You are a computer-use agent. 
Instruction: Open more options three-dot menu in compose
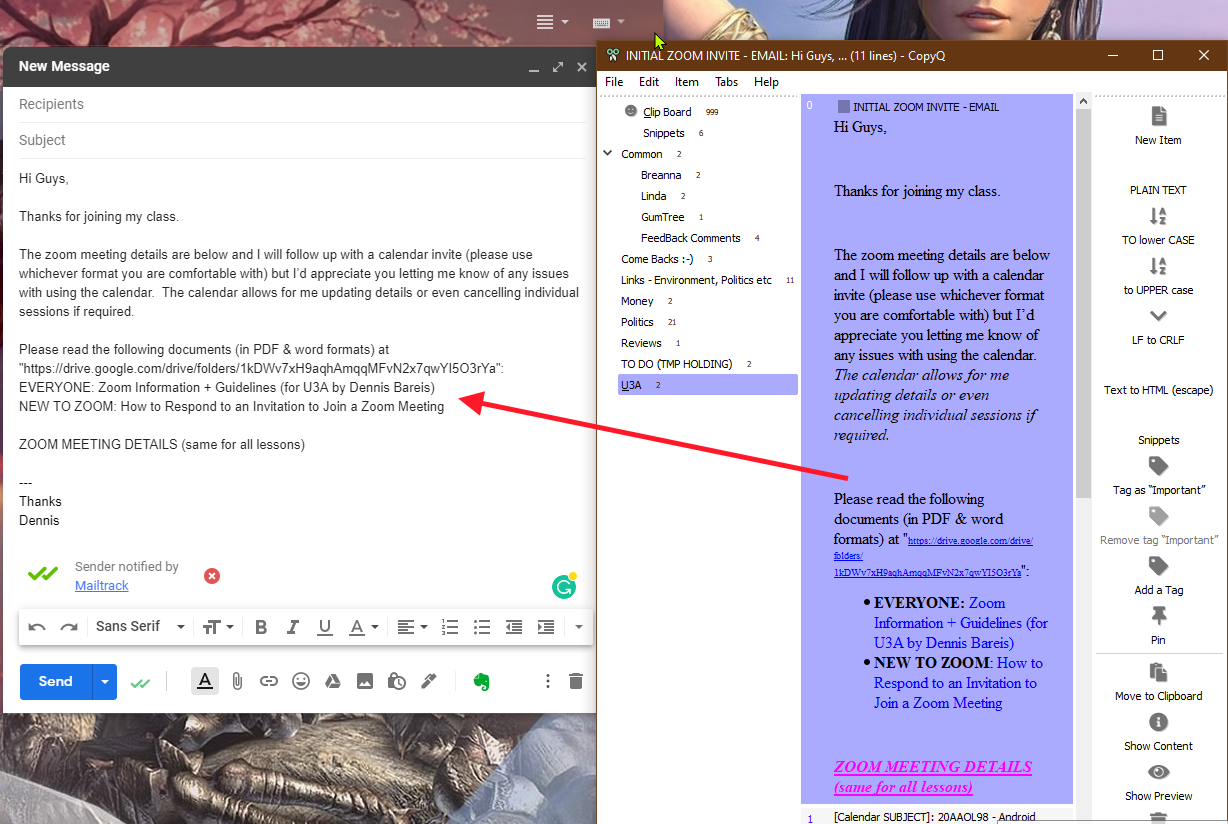[547, 681]
